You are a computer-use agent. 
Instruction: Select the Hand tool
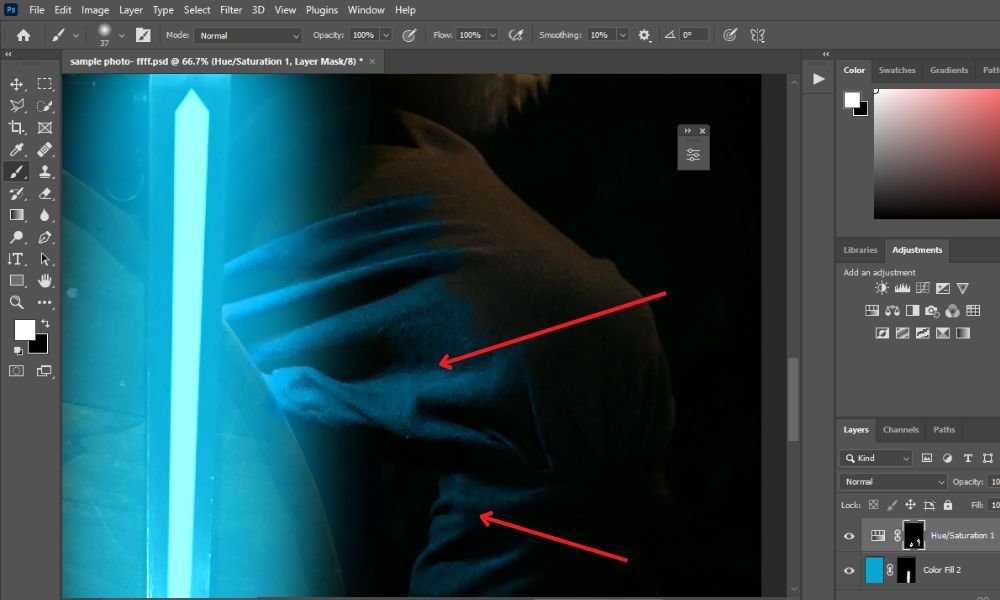pos(45,281)
